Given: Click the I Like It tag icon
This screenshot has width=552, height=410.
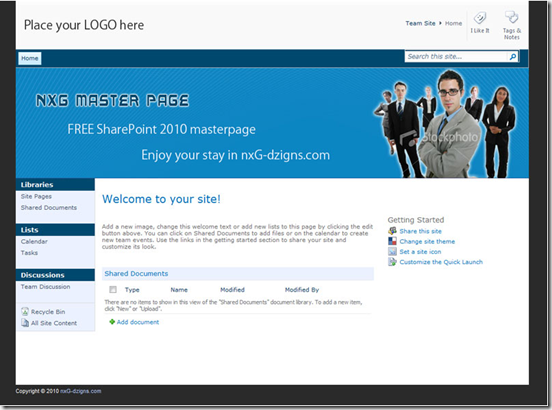Looking at the screenshot, I should point(479,18).
